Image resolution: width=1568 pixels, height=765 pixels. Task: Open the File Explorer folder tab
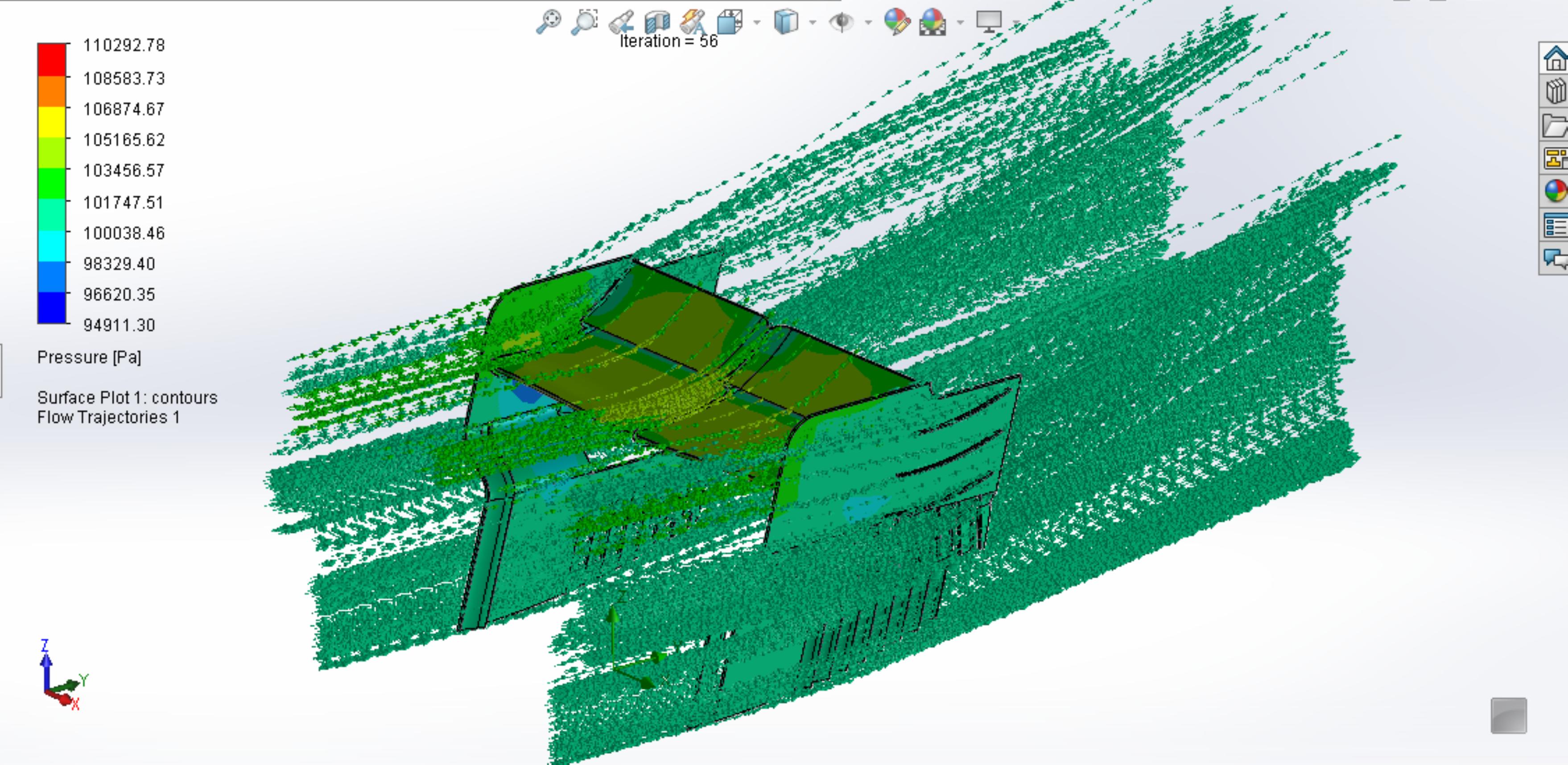click(x=1555, y=125)
